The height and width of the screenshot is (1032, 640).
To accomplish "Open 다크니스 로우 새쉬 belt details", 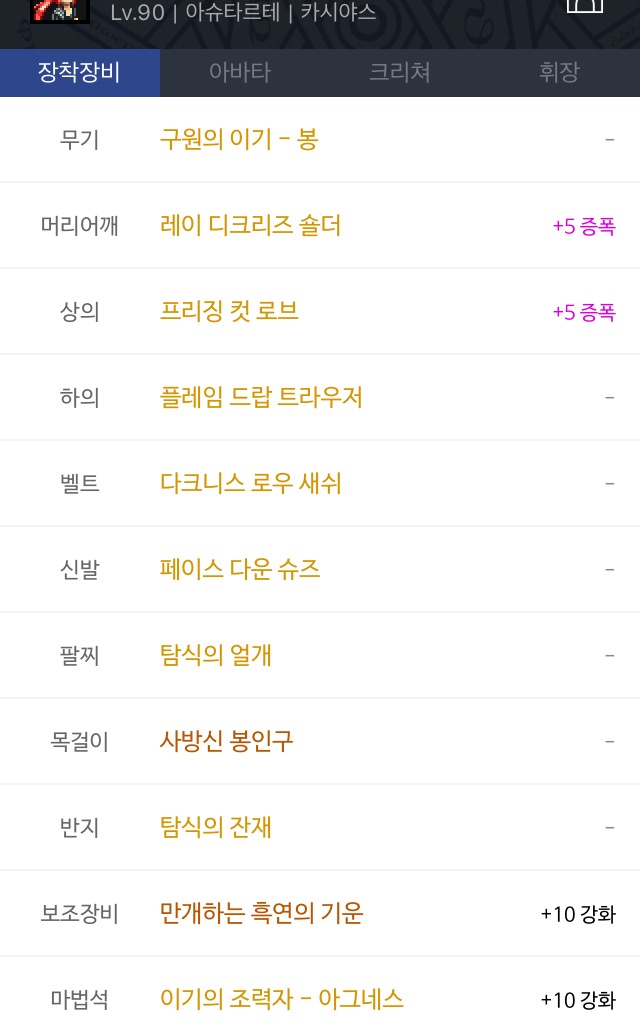I will coord(250,484).
